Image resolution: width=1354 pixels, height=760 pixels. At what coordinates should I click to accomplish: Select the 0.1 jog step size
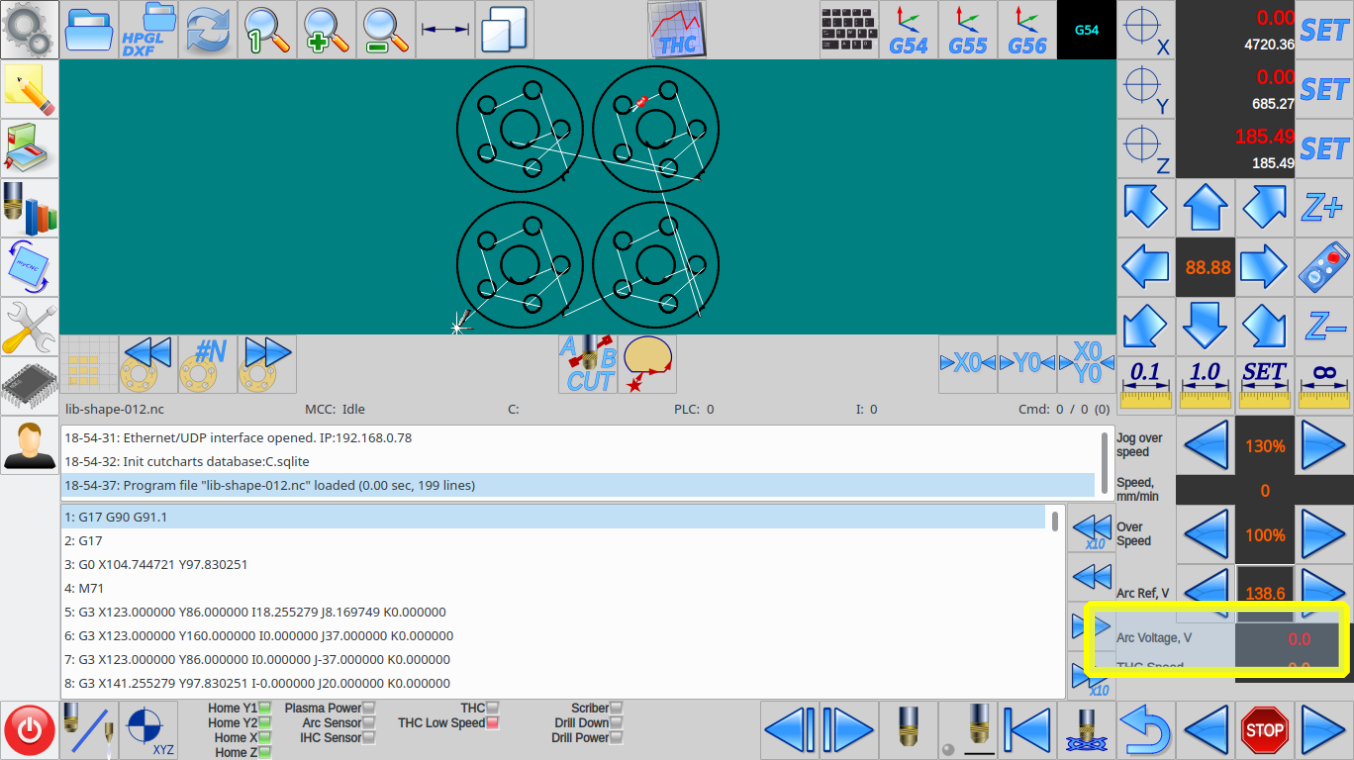tap(1146, 385)
